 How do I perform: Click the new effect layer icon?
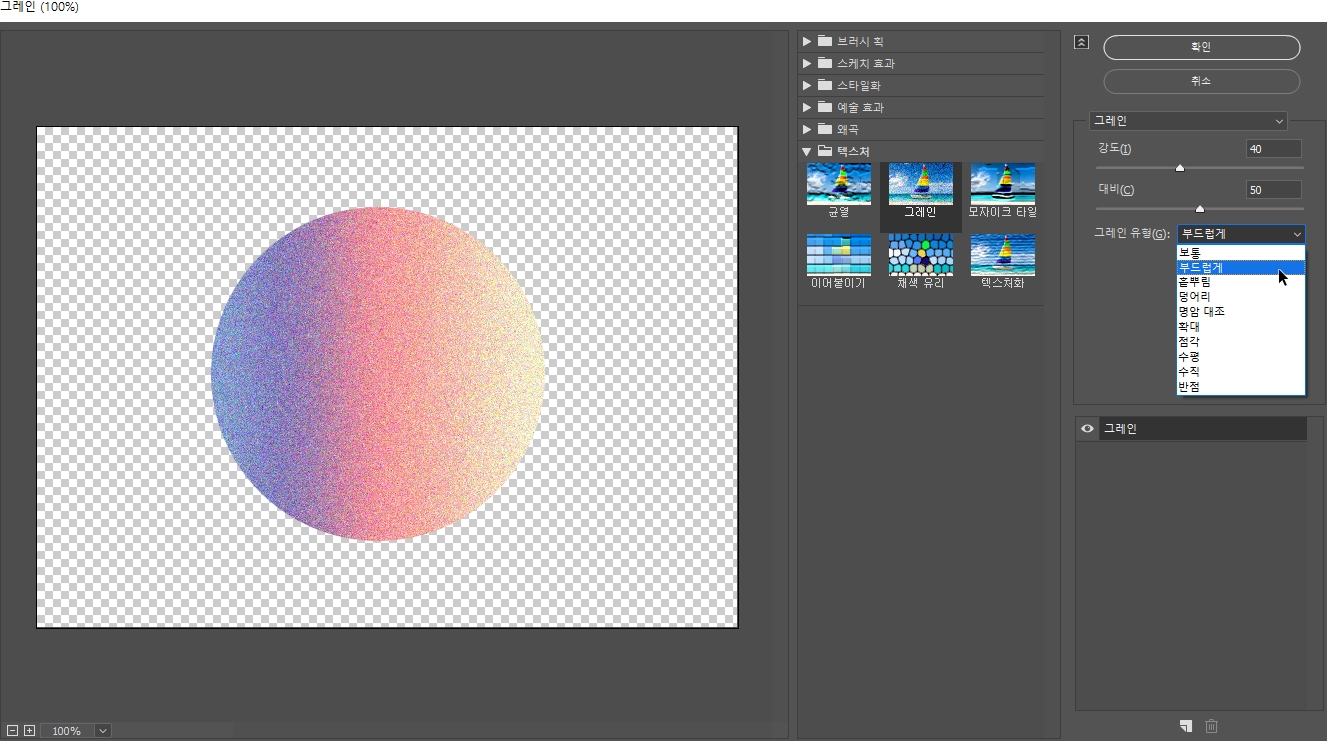1185,726
